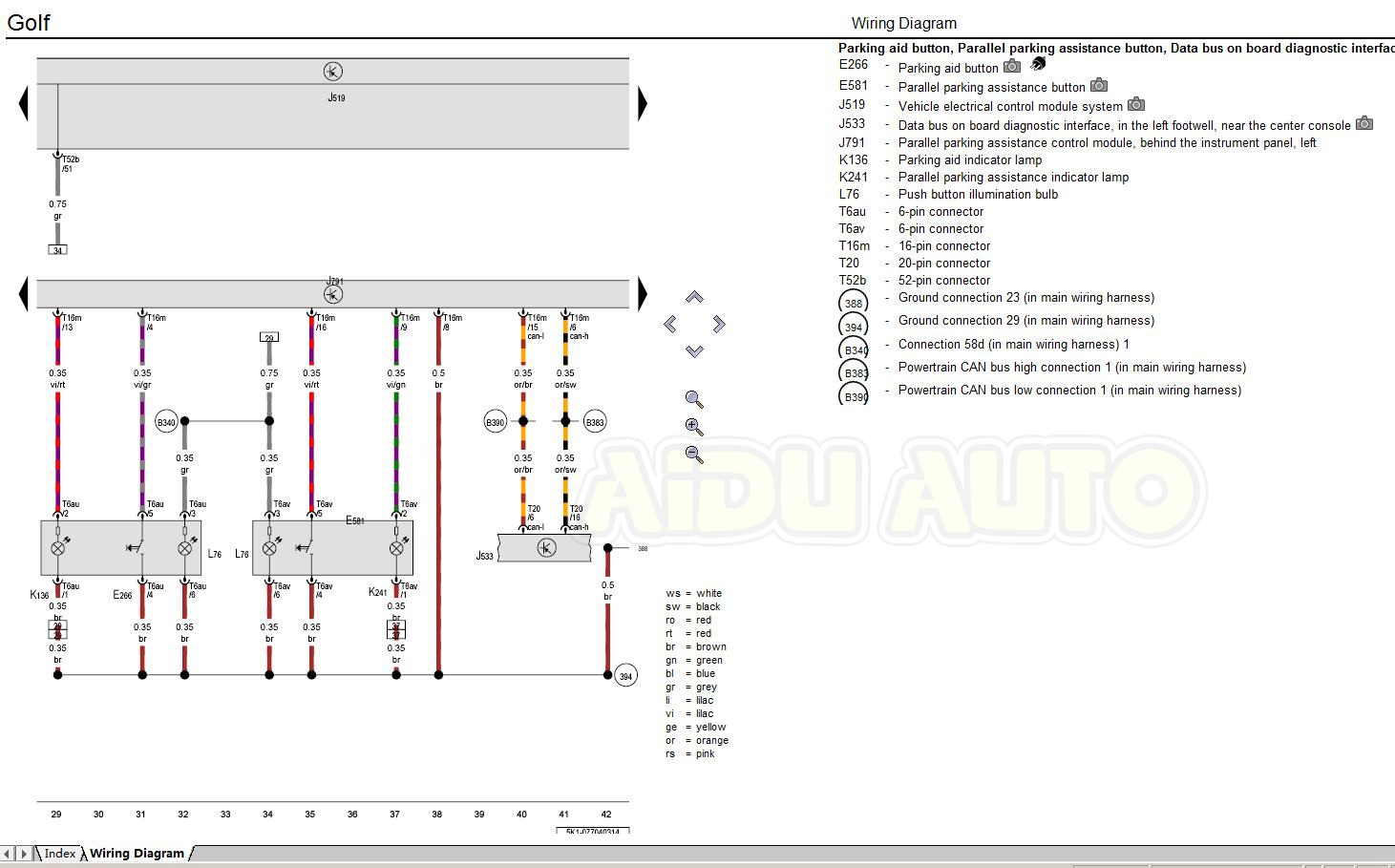Click the 'ws = white' color legend entry

tap(694, 593)
